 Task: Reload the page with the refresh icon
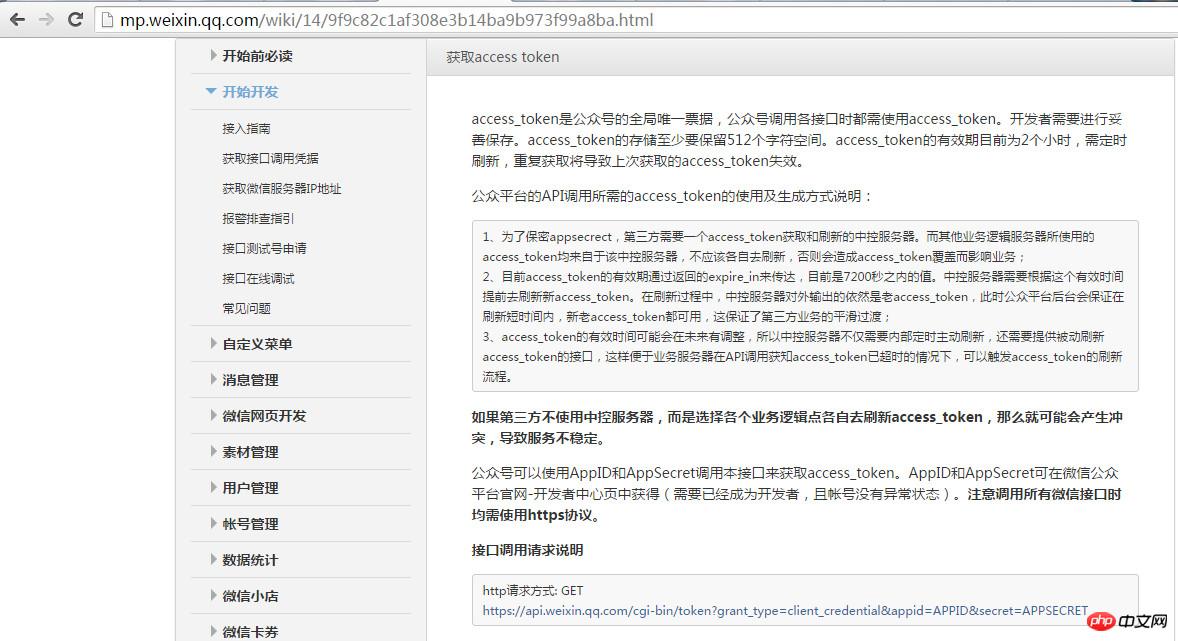pyautogui.click(x=74, y=17)
